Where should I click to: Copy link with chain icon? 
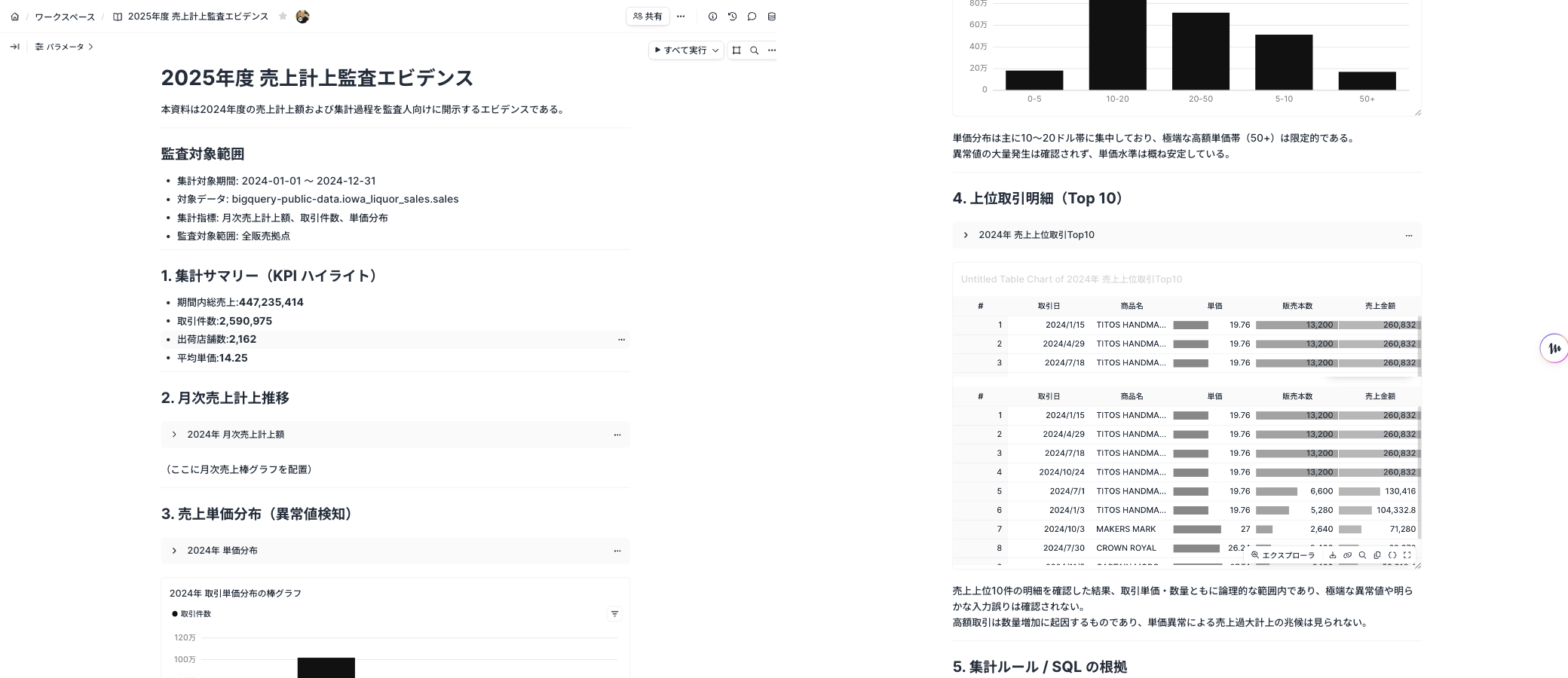tap(1347, 555)
